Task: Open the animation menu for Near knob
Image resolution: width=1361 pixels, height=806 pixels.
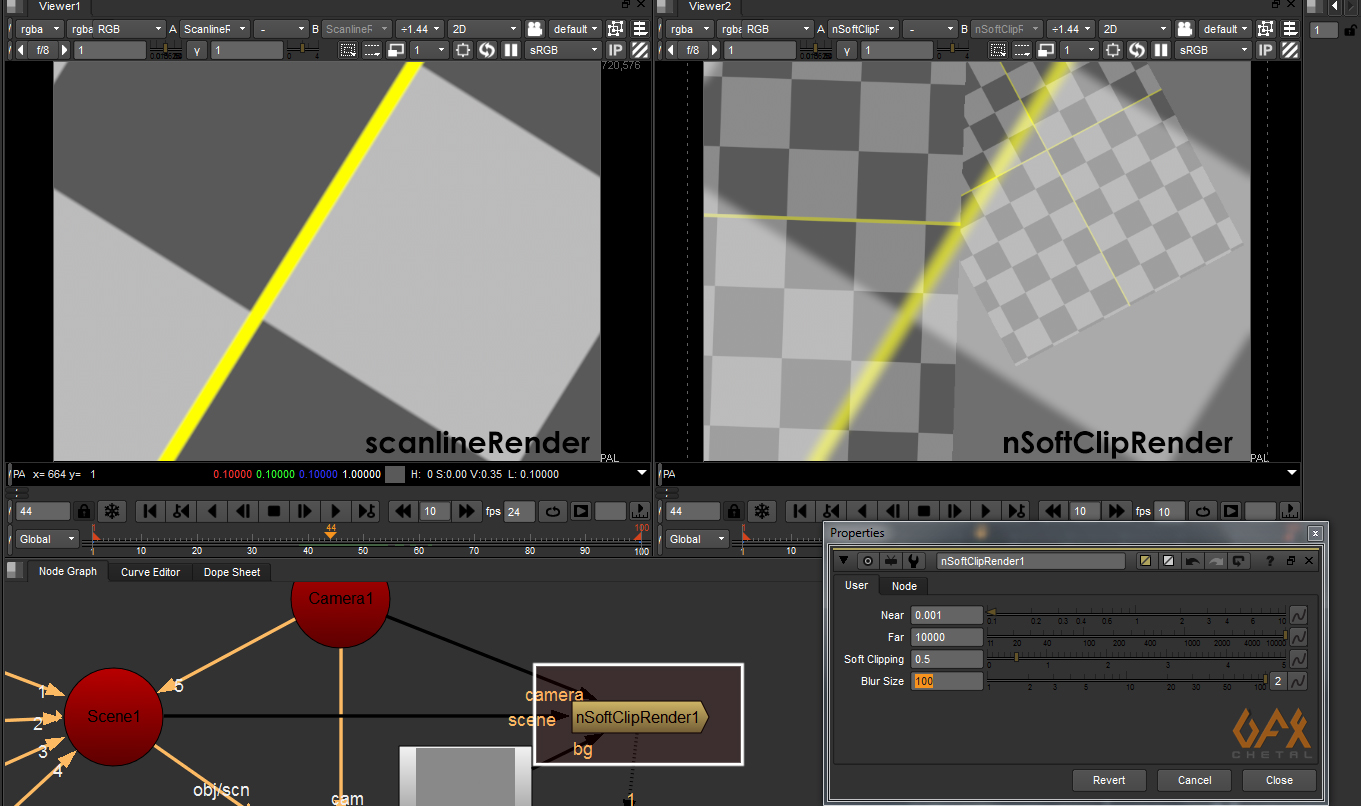Action: pyautogui.click(x=1299, y=615)
